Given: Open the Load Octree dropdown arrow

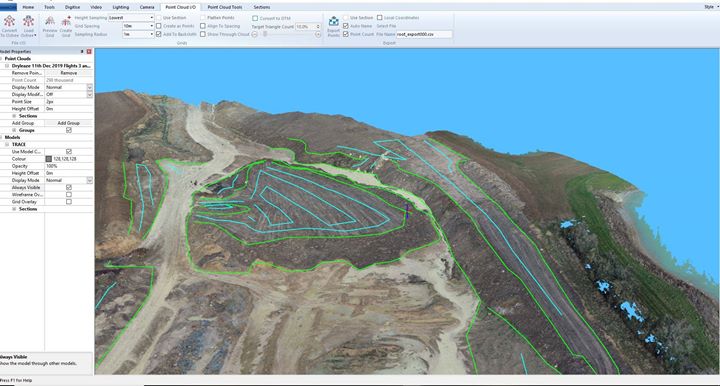Looking at the screenshot, I should pos(35,35).
